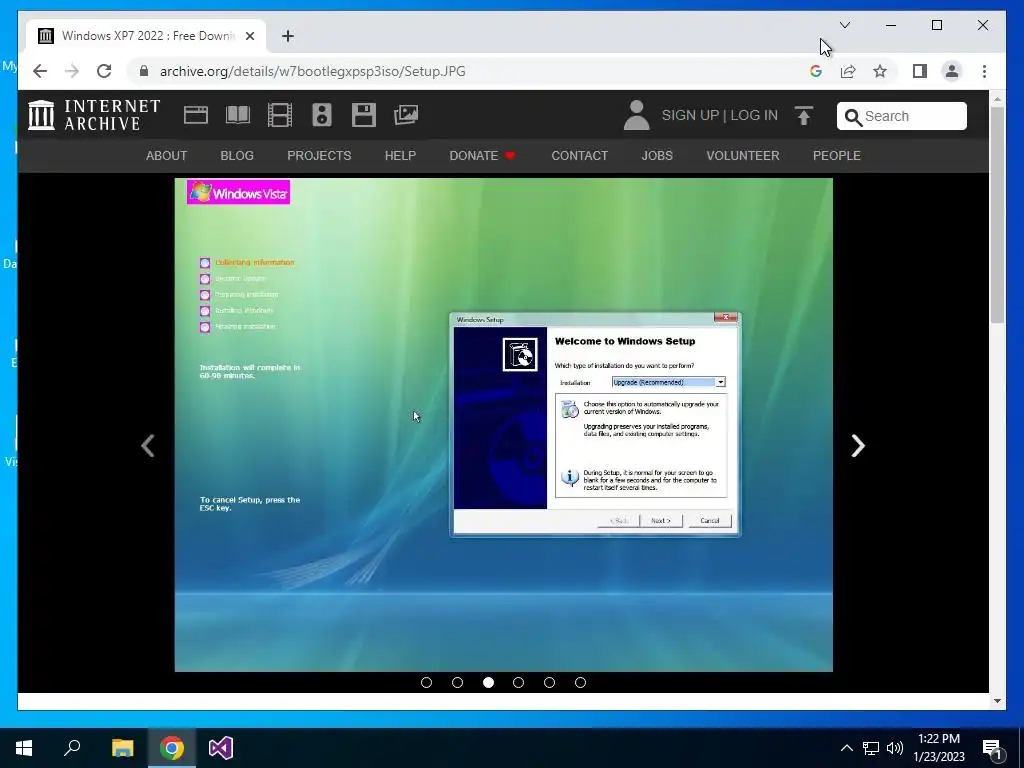The width and height of the screenshot is (1024, 768).
Task: Show next image in carousel
Action: click(x=858, y=446)
